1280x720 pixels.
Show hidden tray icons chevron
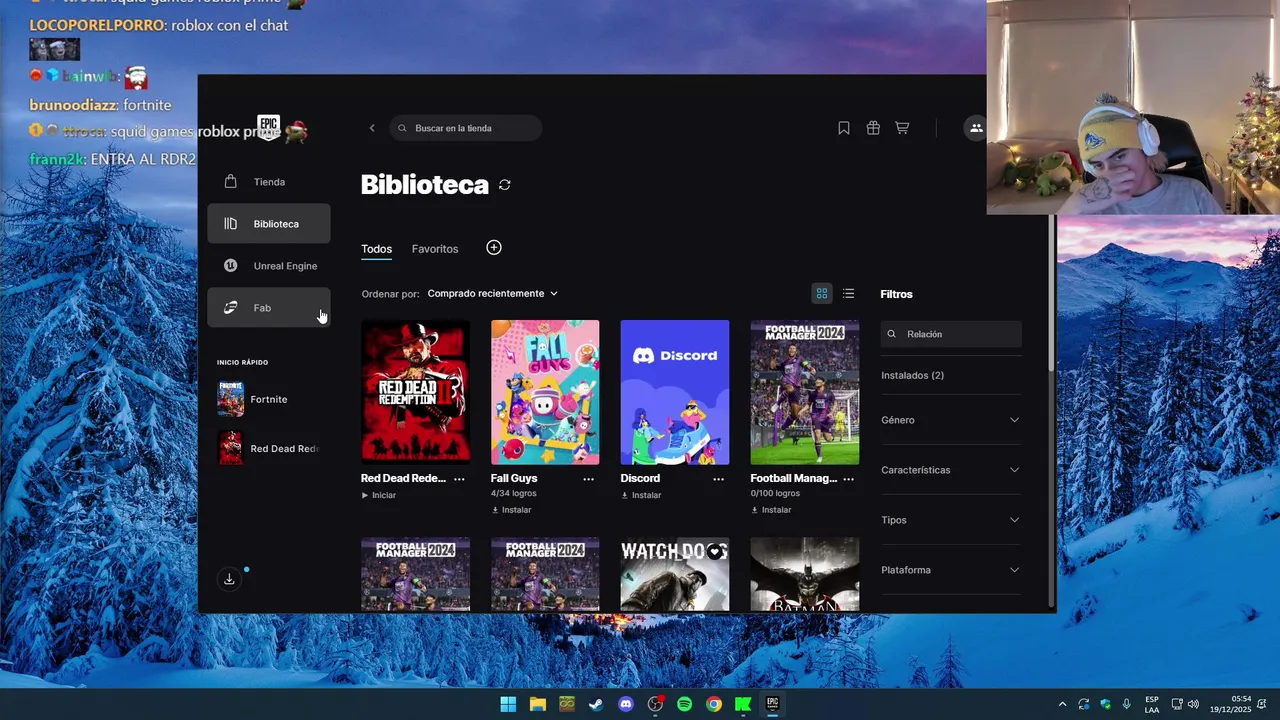pyautogui.click(x=1062, y=704)
